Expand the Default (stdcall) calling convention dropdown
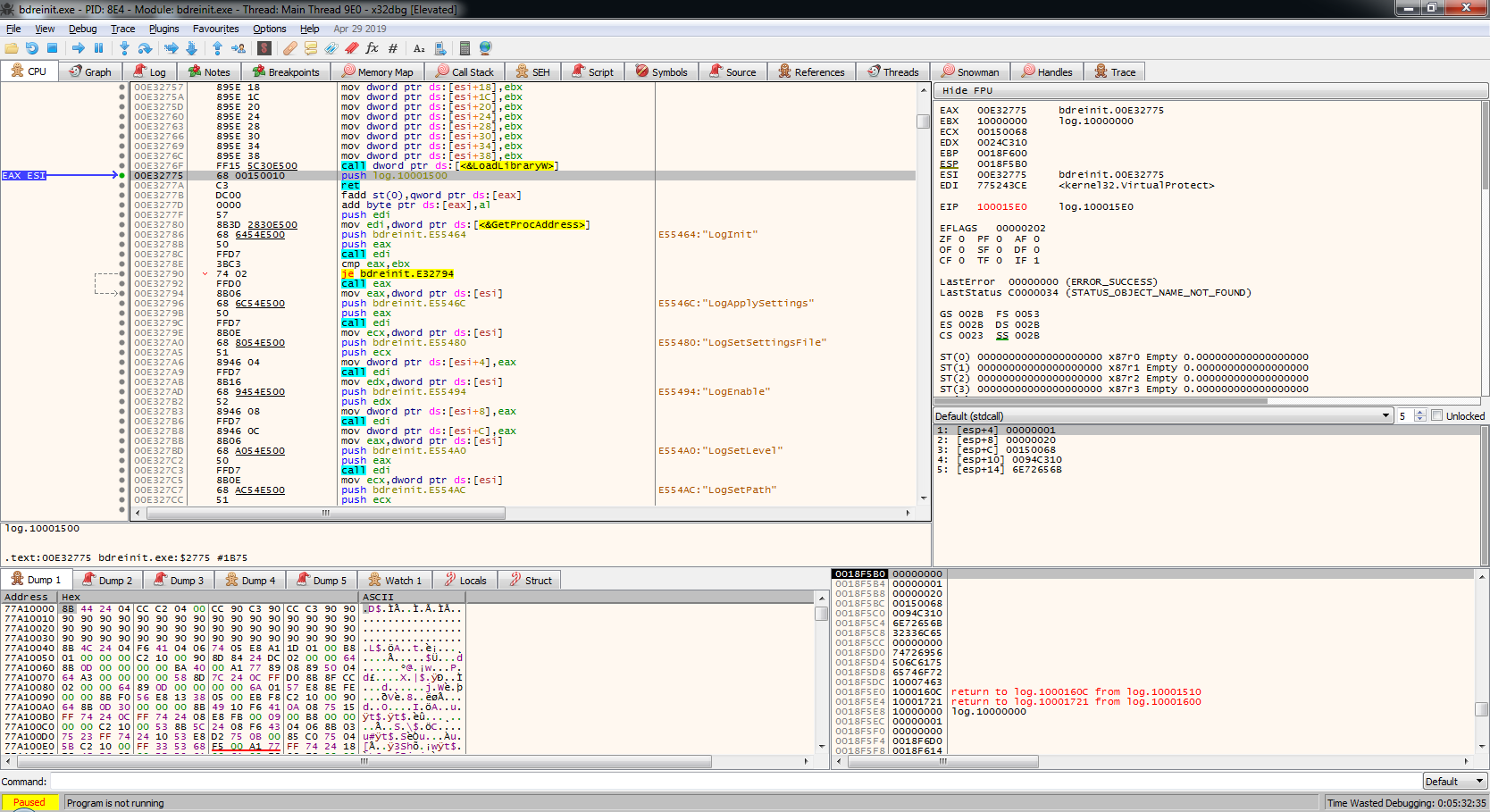The height and width of the screenshot is (812, 1490). 1385,416
